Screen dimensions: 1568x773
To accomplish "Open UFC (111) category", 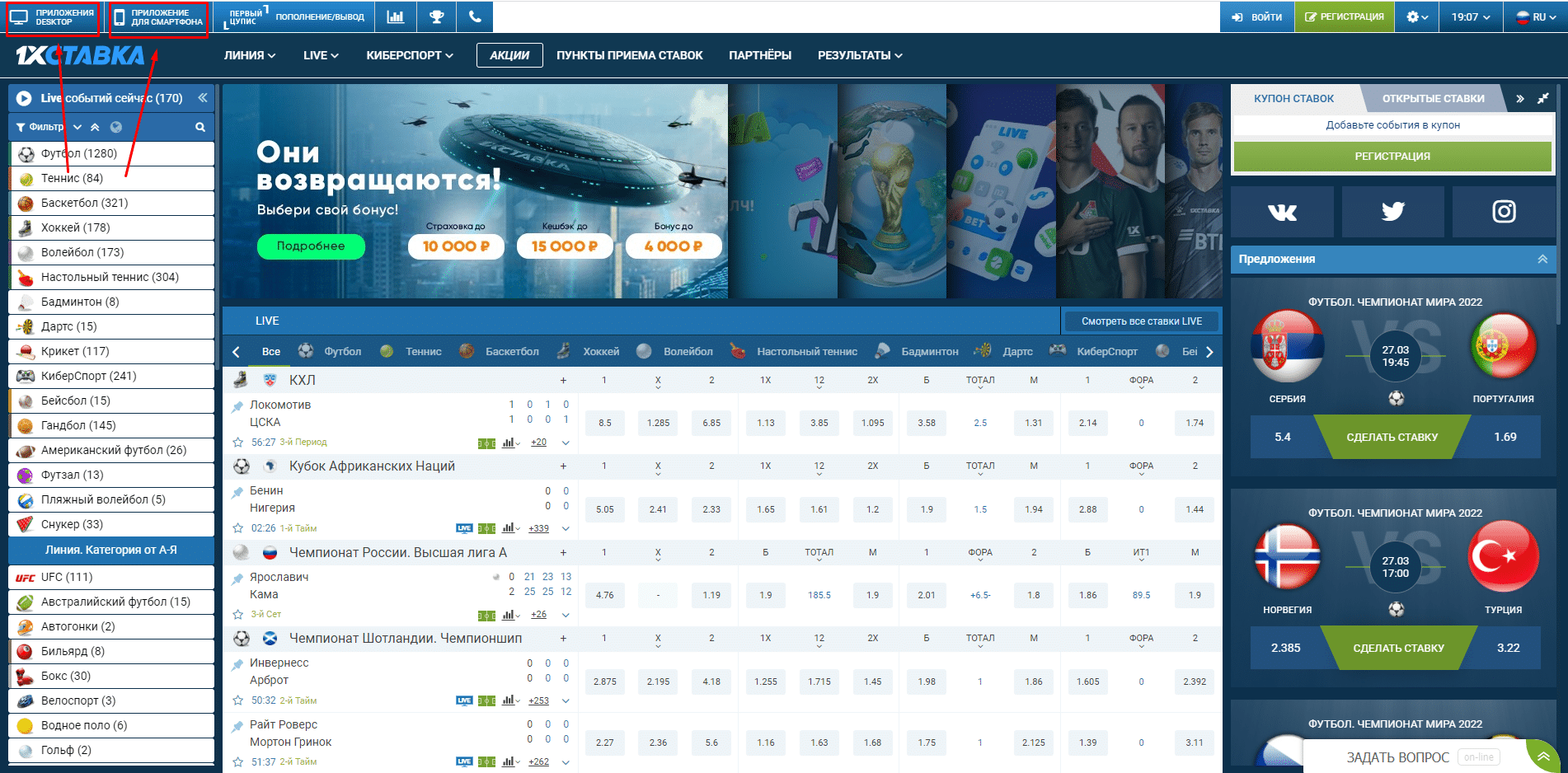I will tap(111, 577).
